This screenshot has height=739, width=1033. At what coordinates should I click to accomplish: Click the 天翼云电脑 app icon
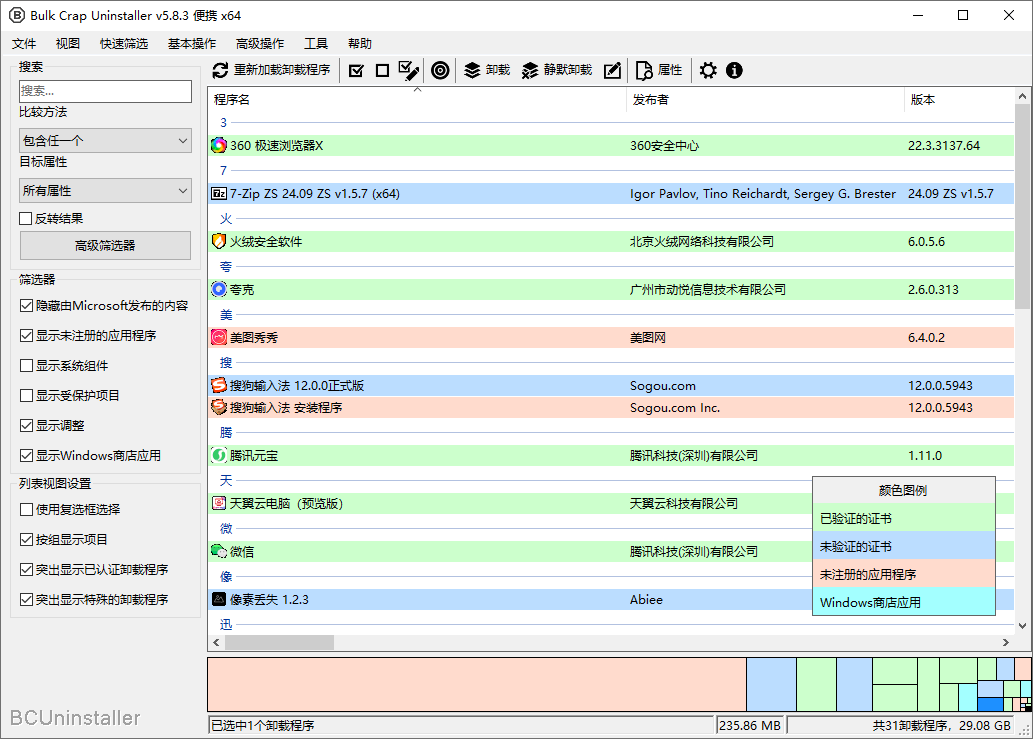pos(219,503)
